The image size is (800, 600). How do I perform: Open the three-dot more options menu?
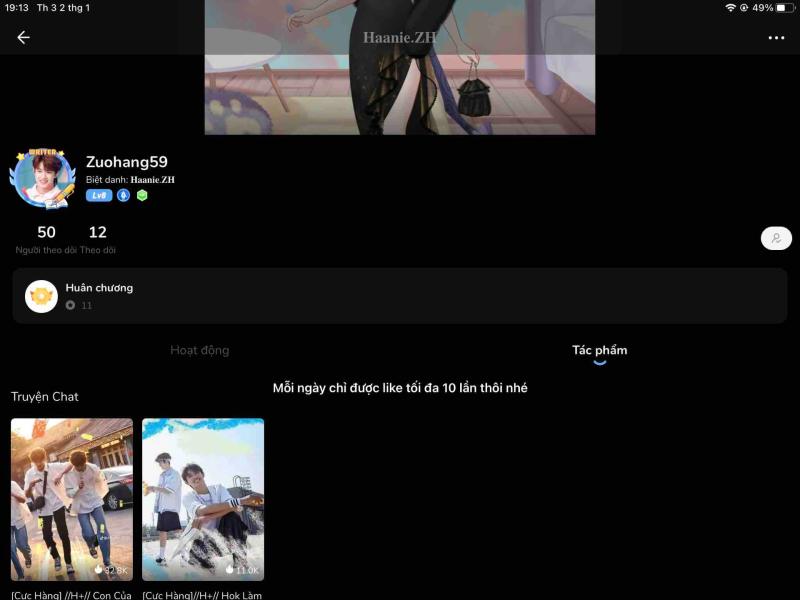coord(776,38)
